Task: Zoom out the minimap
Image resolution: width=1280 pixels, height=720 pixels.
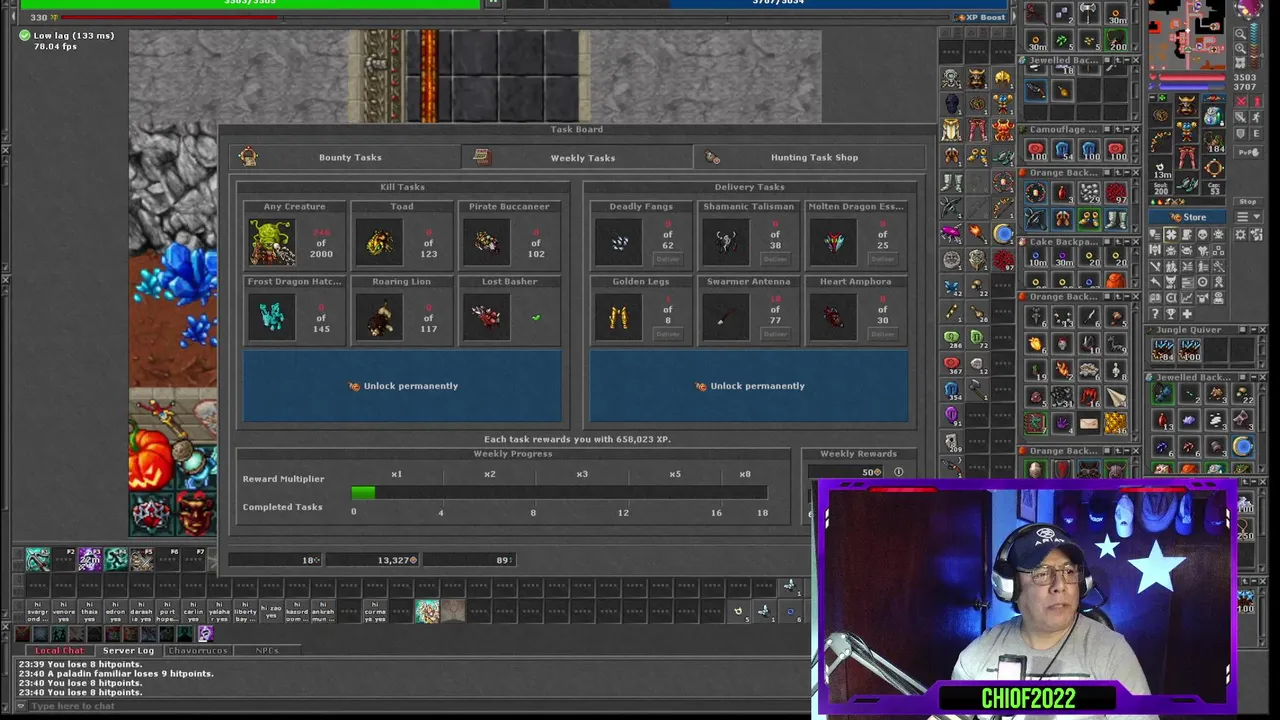Action: point(1240,33)
